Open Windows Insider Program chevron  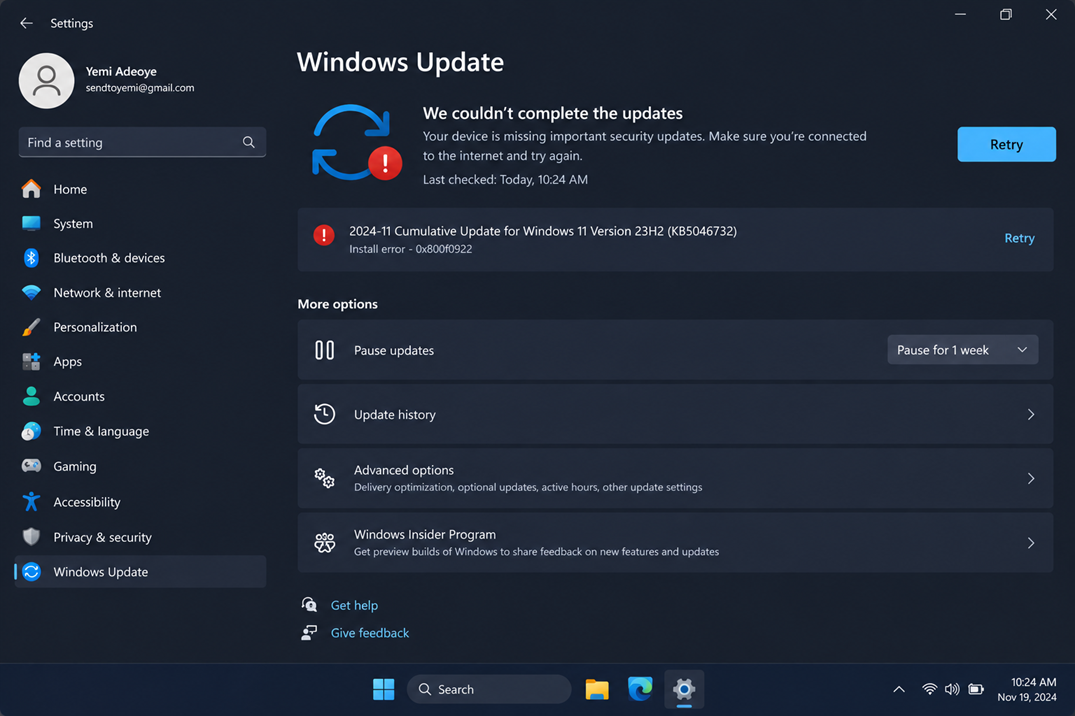coord(1030,542)
